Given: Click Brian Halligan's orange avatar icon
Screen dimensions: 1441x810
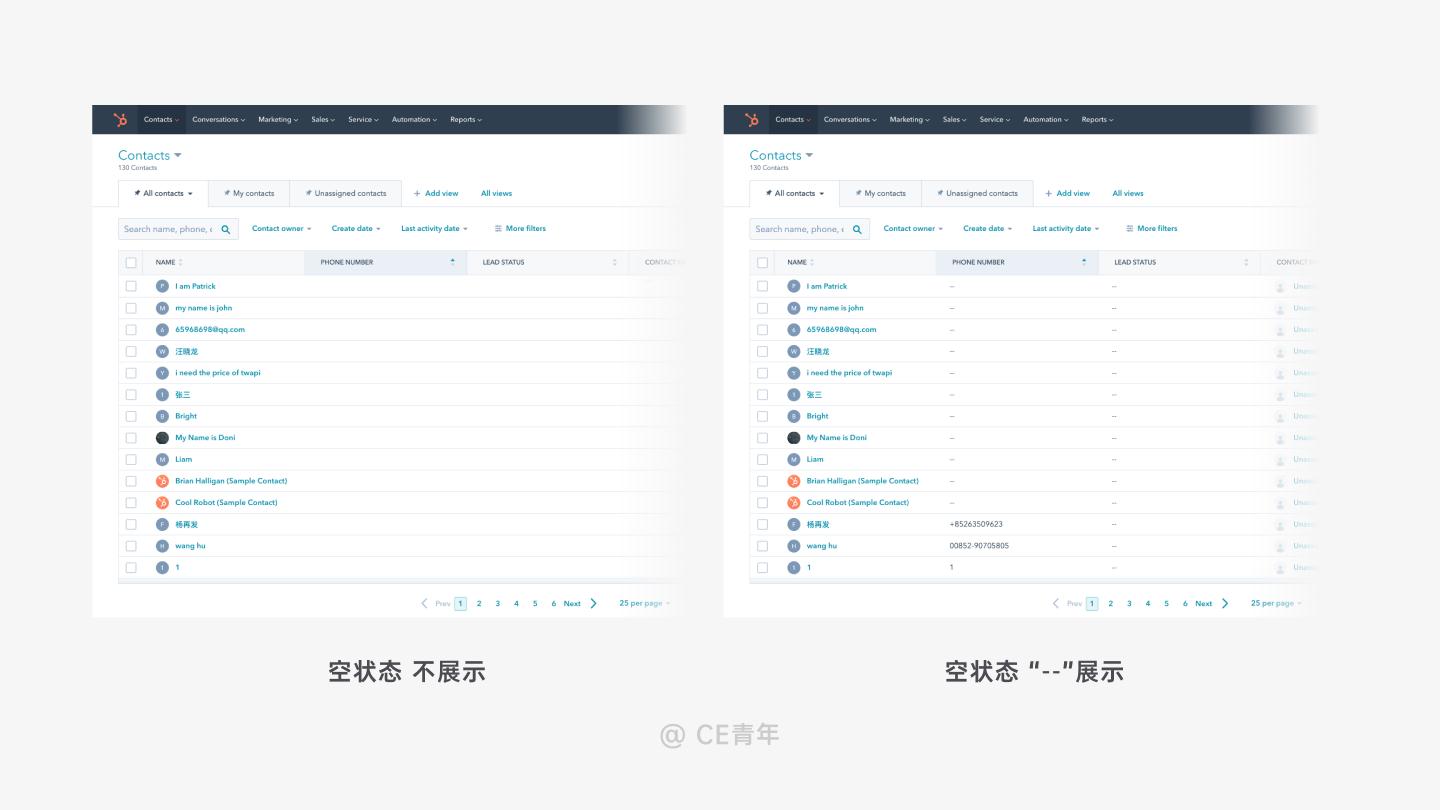Looking at the screenshot, I should [x=161, y=480].
